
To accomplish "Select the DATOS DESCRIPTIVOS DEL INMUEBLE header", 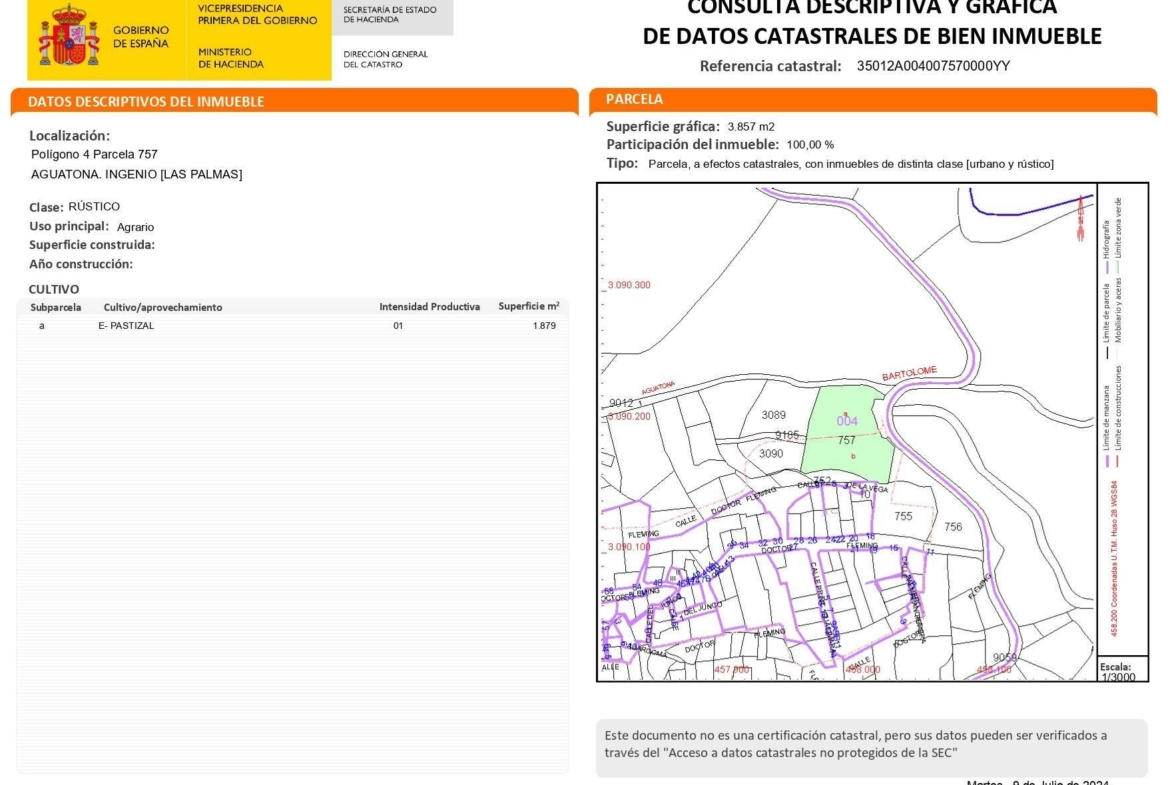I will point(146,102).
